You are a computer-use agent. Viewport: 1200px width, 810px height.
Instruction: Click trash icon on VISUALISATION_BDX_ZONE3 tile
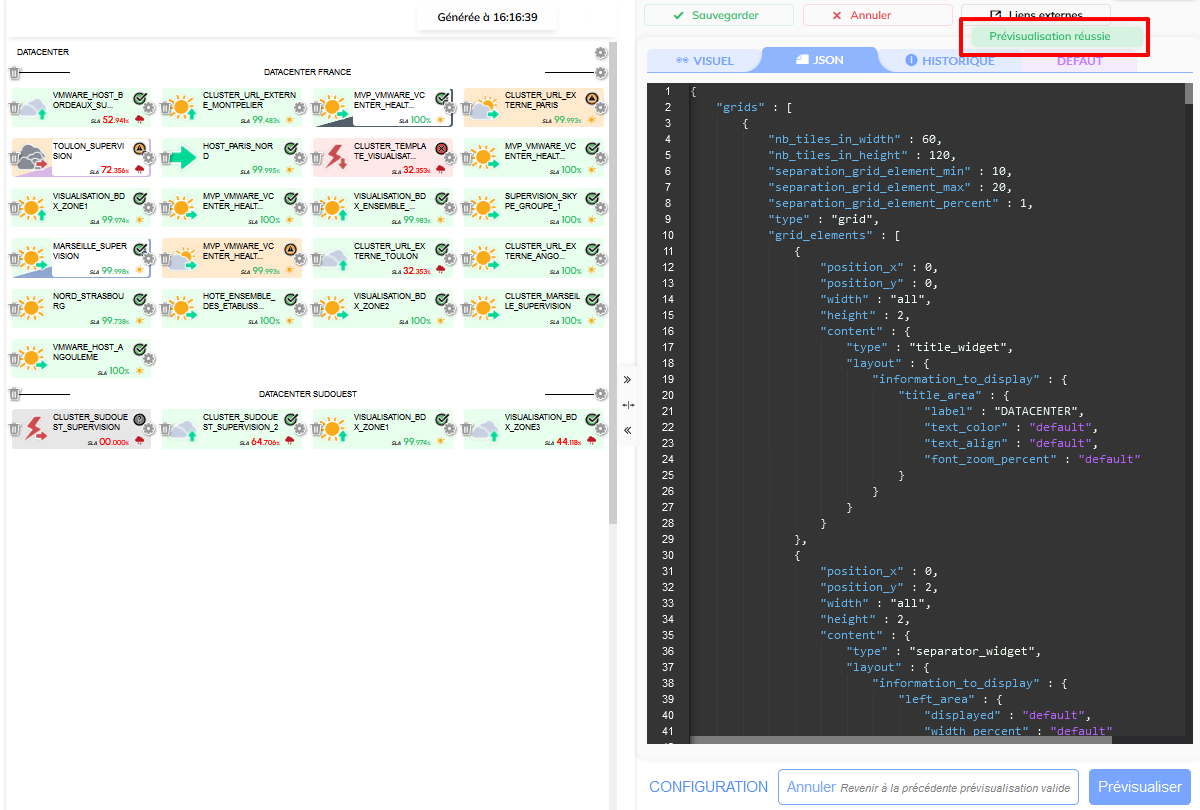(469, 429)
